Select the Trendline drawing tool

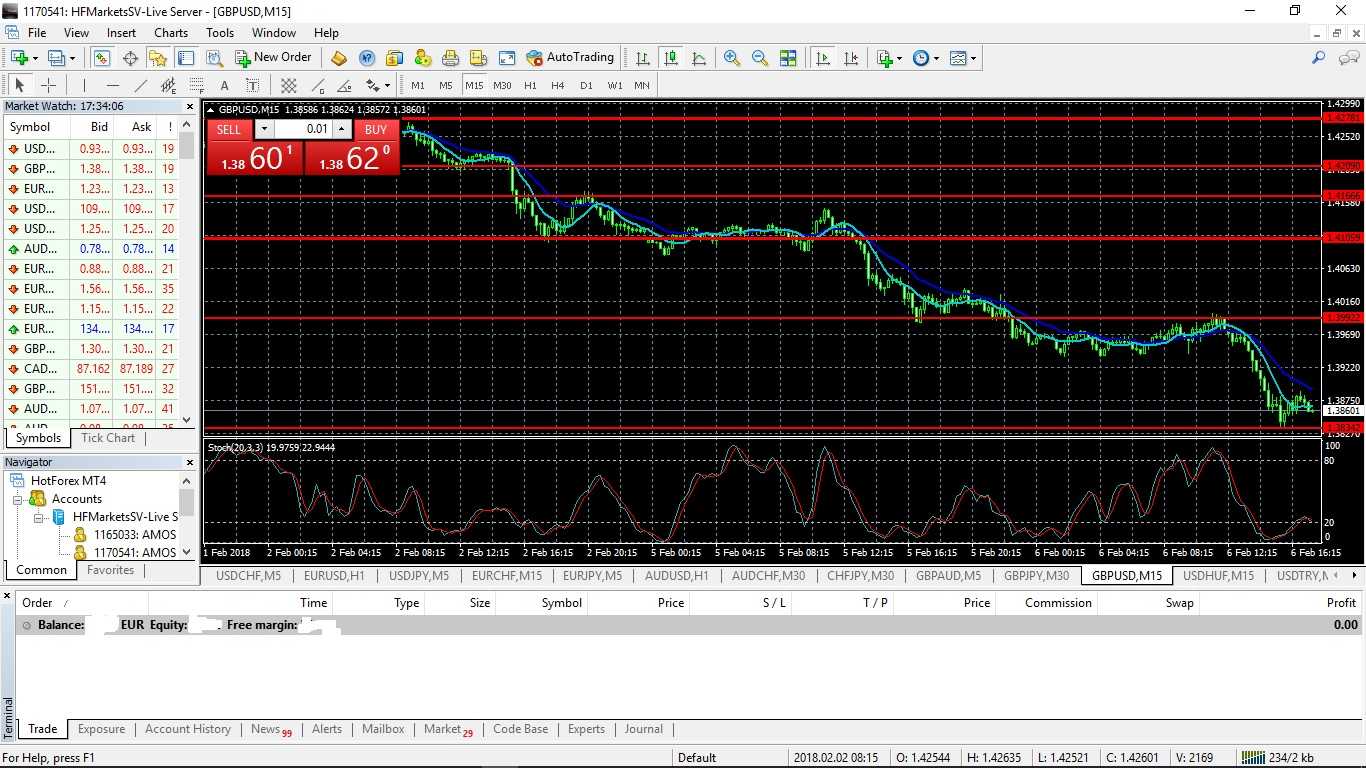pos(141,85)
